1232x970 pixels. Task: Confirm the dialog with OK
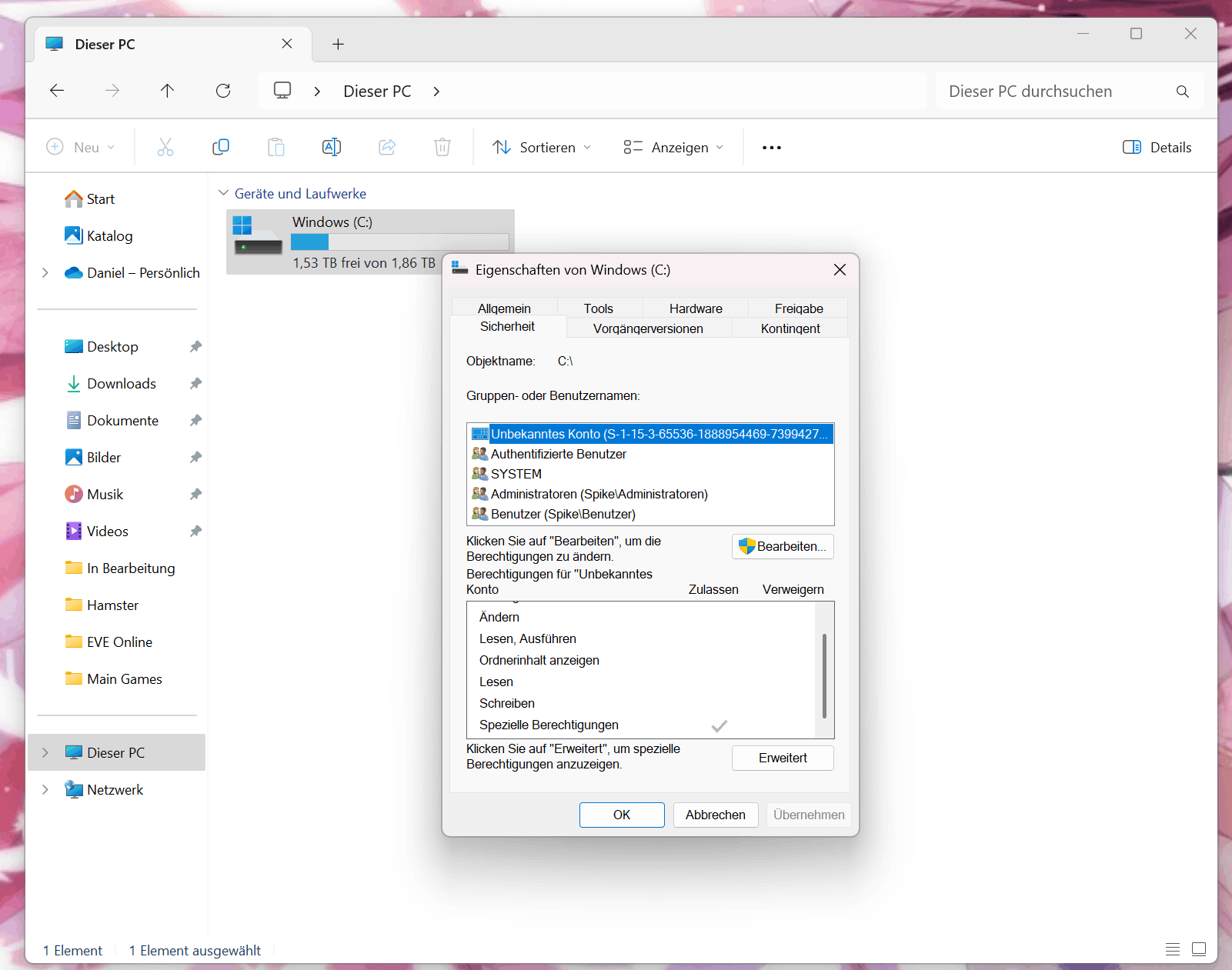(x=622, y=815)
